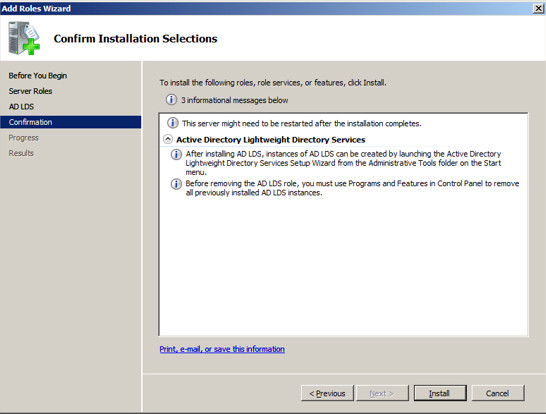Open the 'Print, e-mail, or save this information' link
The height and width of the screenshot is (414, 546).
[x=222, y=349]
